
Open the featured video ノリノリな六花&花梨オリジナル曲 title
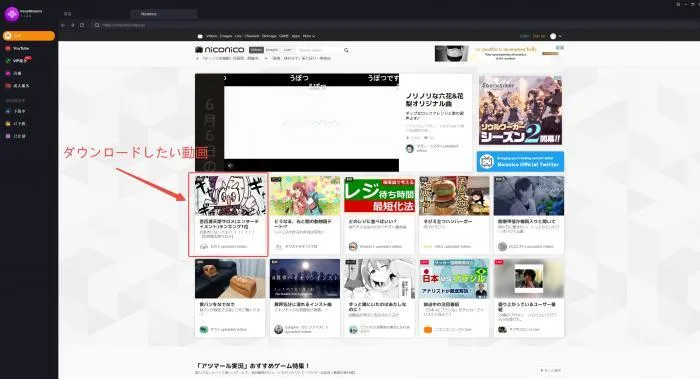[x=434, y=100]
